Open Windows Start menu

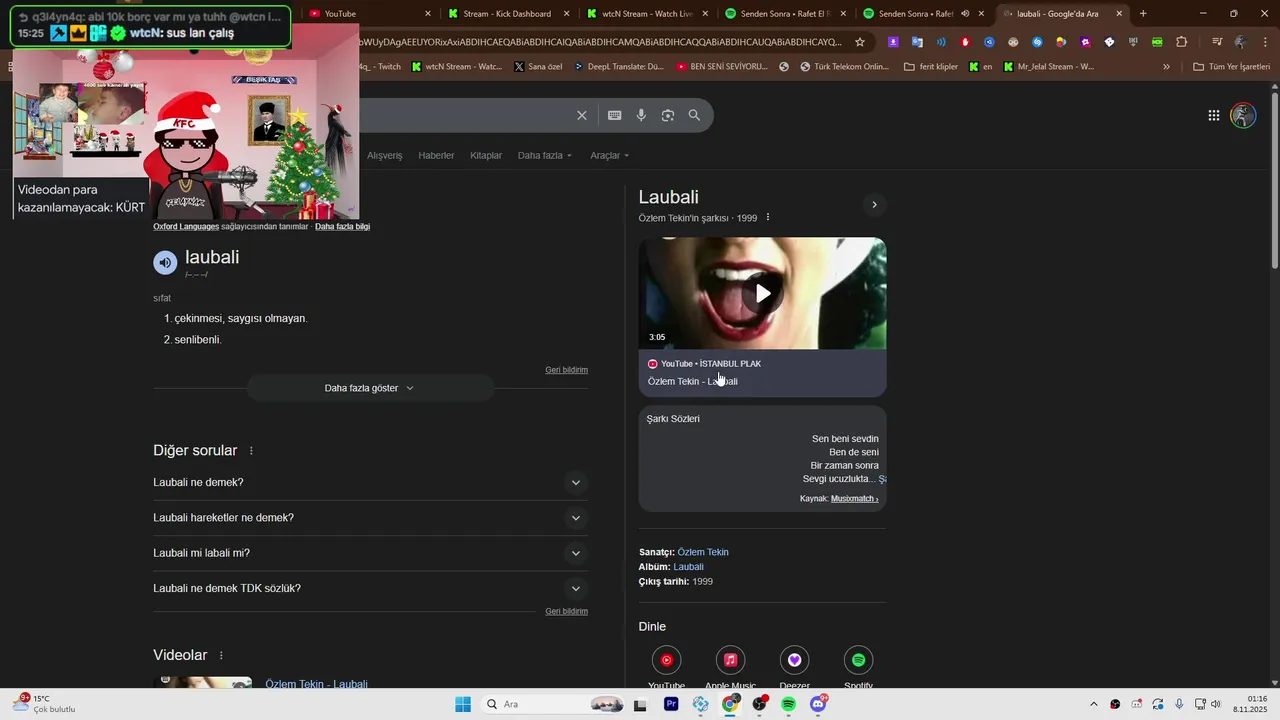click(x=463, y=704)
